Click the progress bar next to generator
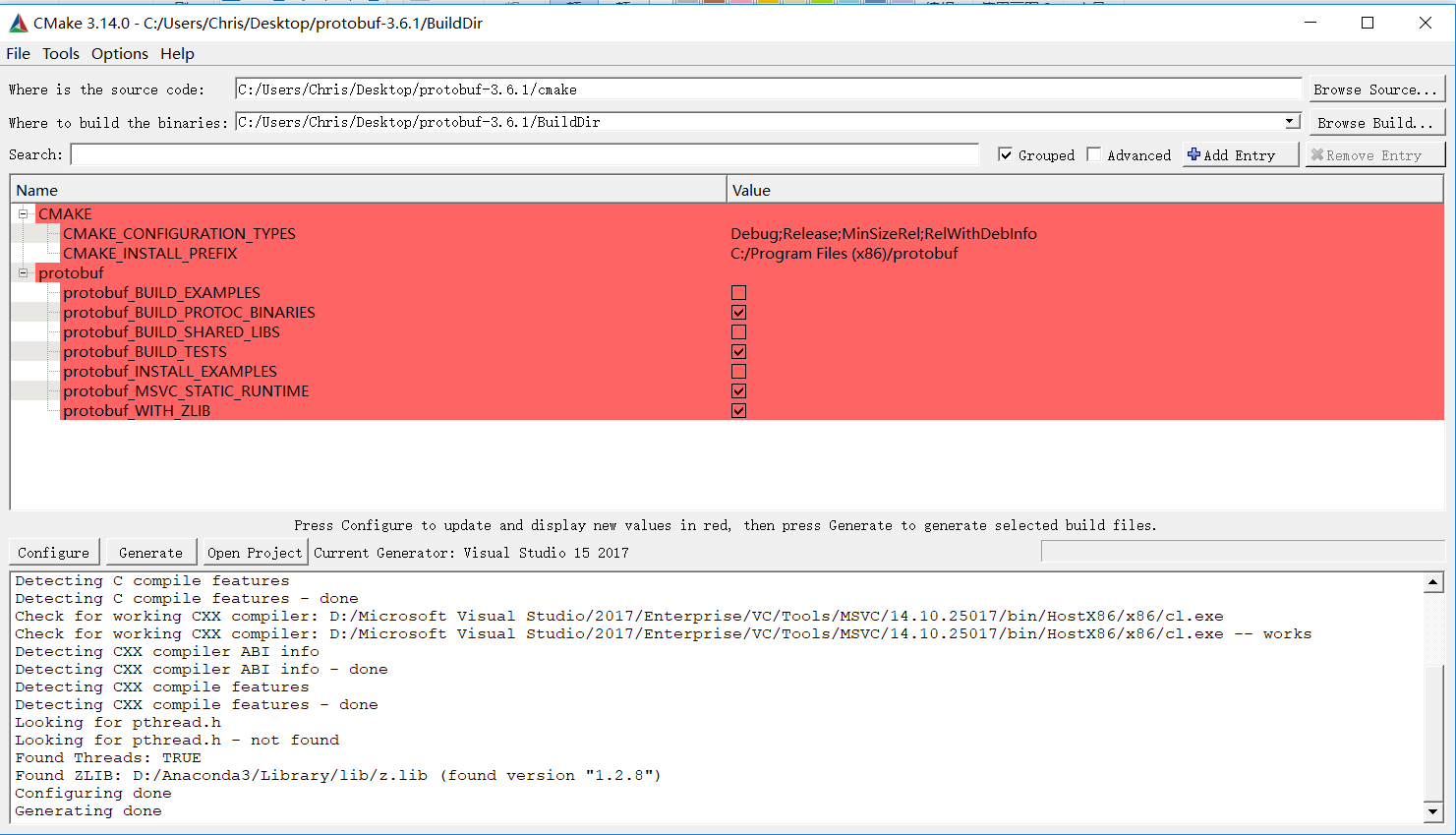Image resolution: width=1456 pixels, height=835 pixels. point(1243,552)
